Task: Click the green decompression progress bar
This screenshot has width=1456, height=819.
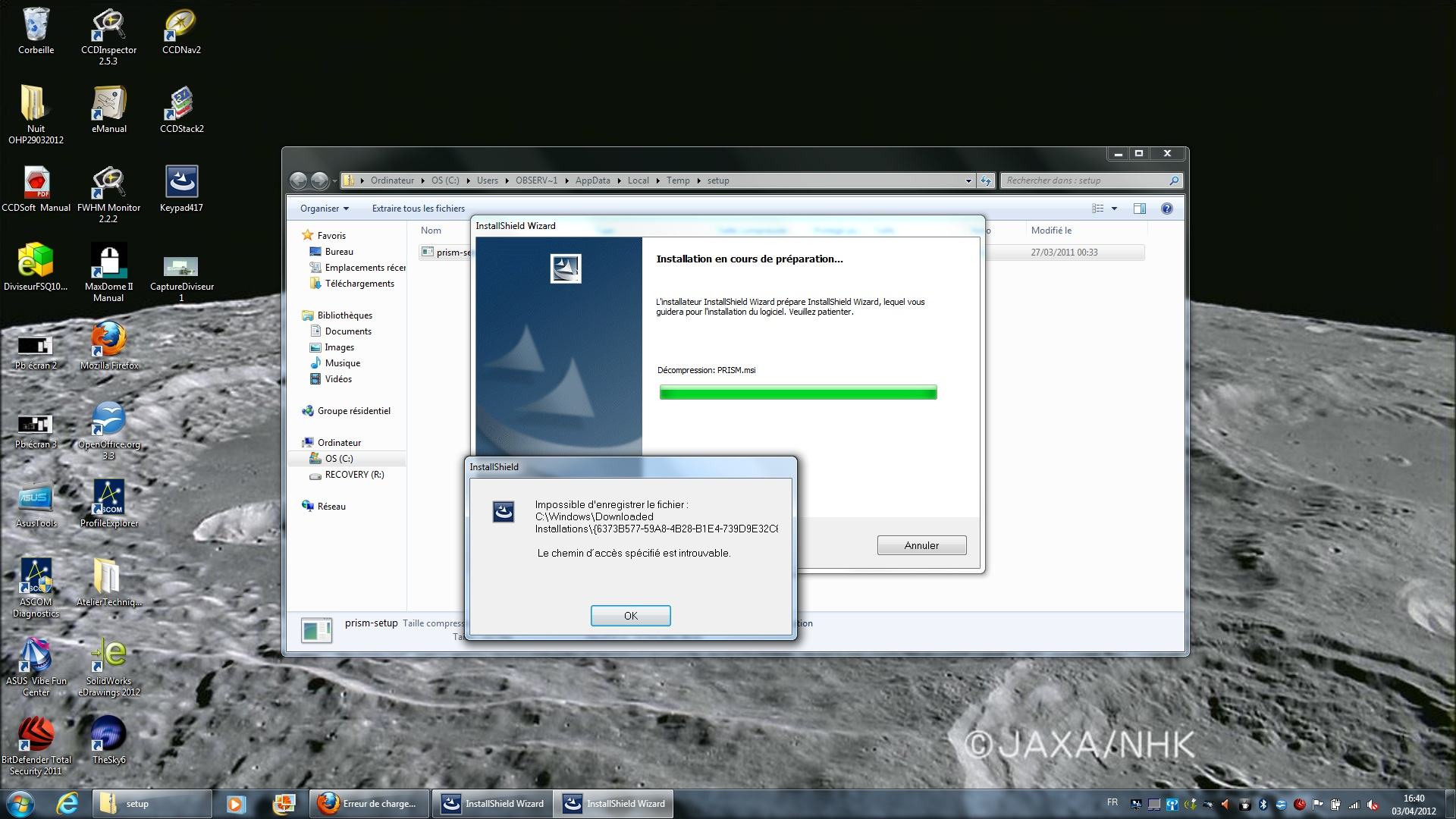Action: pyautogui.click(x=798, y=392)
